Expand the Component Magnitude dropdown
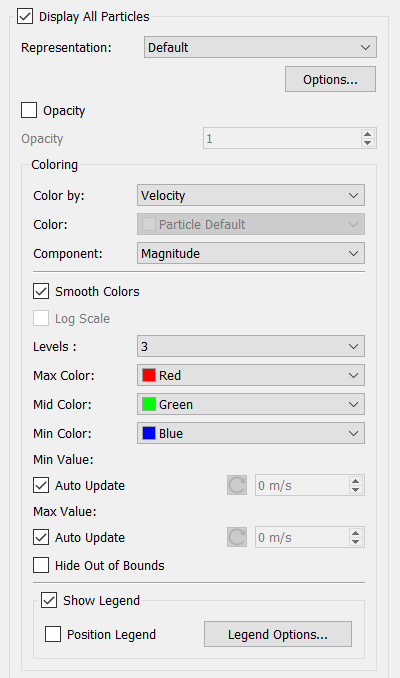400x678 pixels. (x=251, y=253)
